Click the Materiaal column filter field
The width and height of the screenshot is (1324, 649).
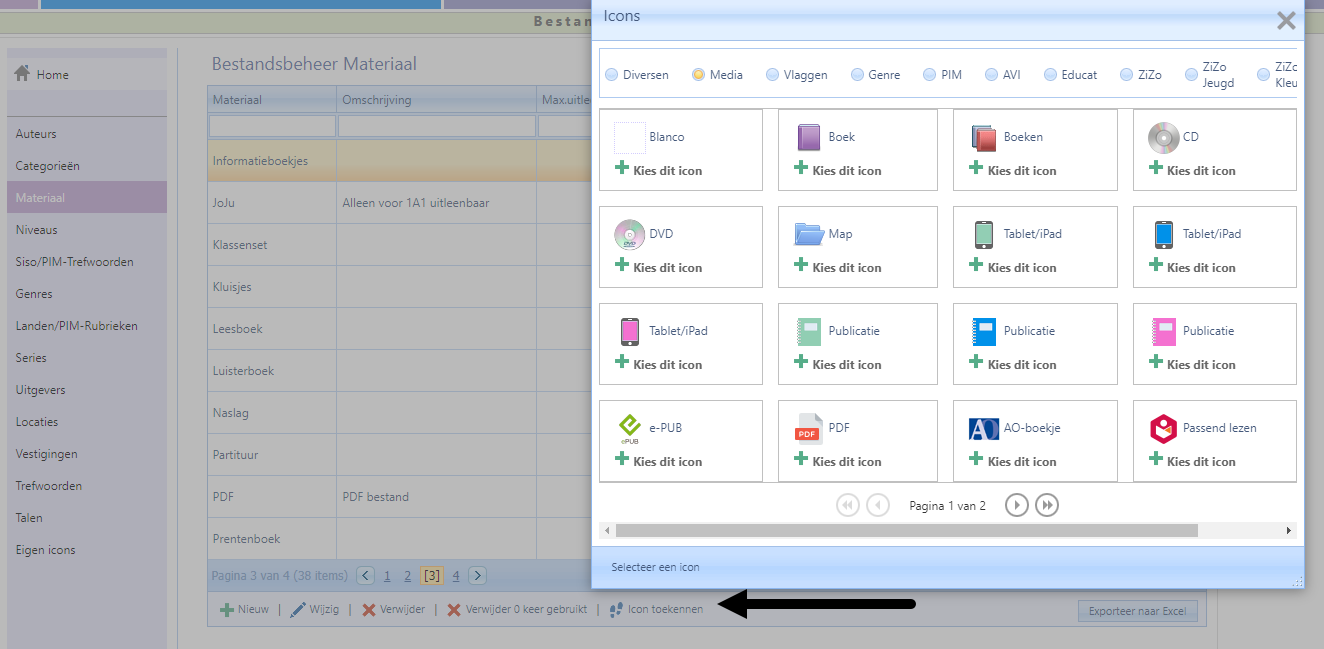tap(272, 126)
